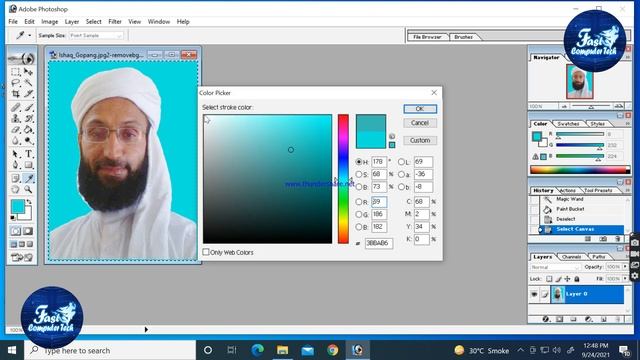Open Custom colors in Color Picker
The height and width of the screenshot is (360, 640).
pos(420,140)
